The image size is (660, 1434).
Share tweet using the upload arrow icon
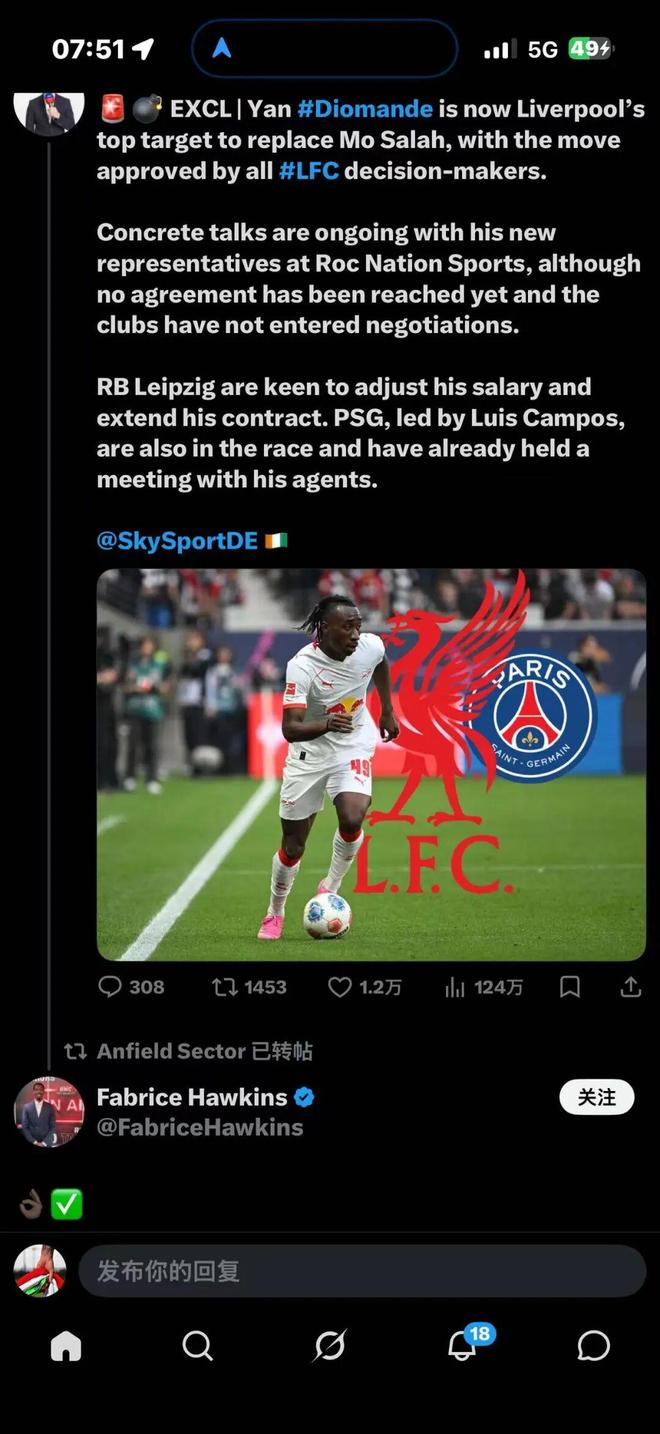coord(630,987)
